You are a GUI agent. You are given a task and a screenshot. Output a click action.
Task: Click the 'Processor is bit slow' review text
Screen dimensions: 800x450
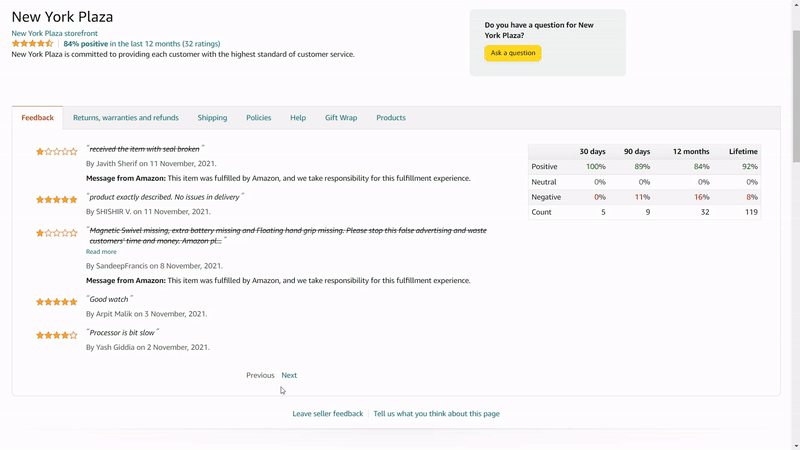122,333
